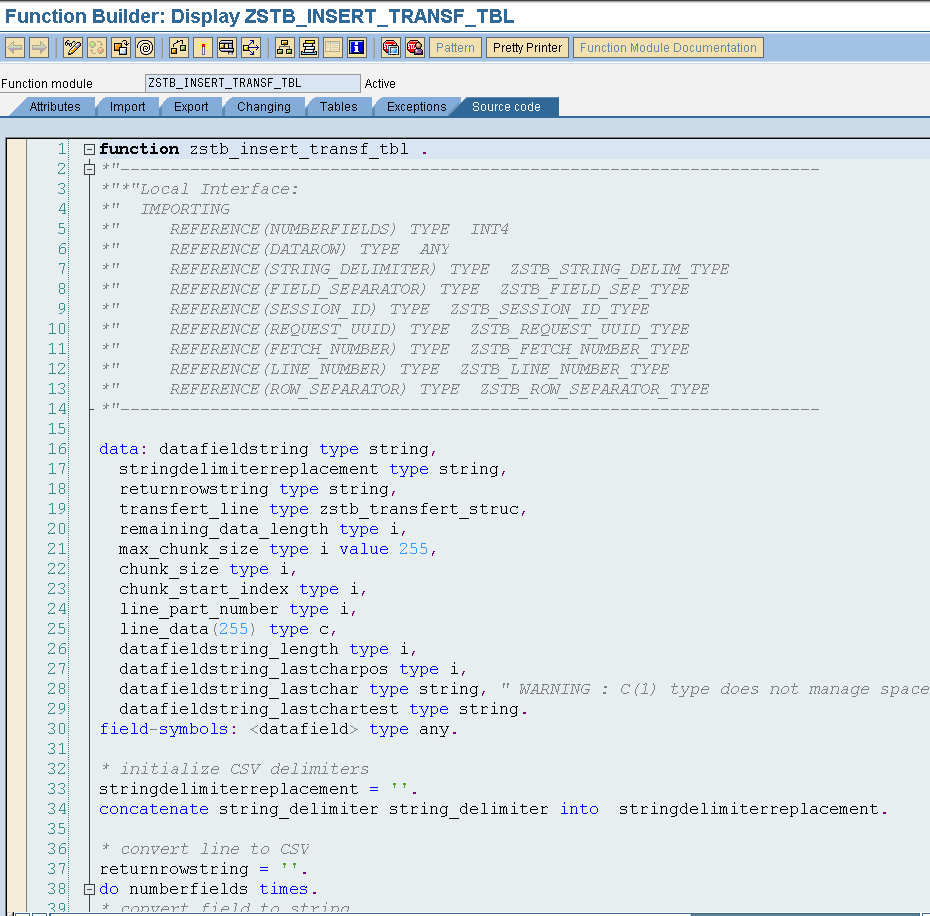
Task: Navigate back with the left arrow icon
Action: [15, 46]
